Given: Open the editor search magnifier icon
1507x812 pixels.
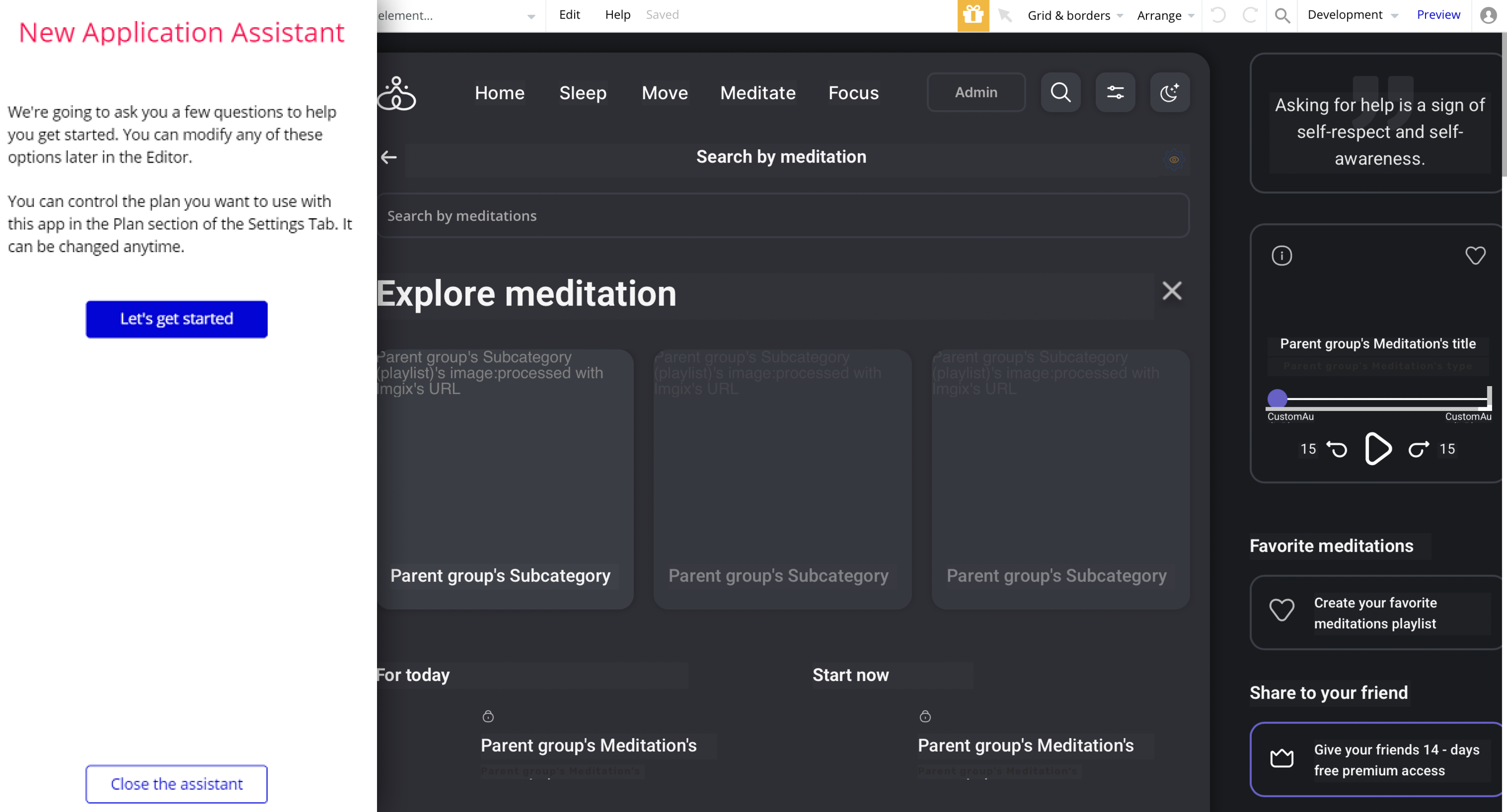Looking at the screenshot, I should point(1283,15).
